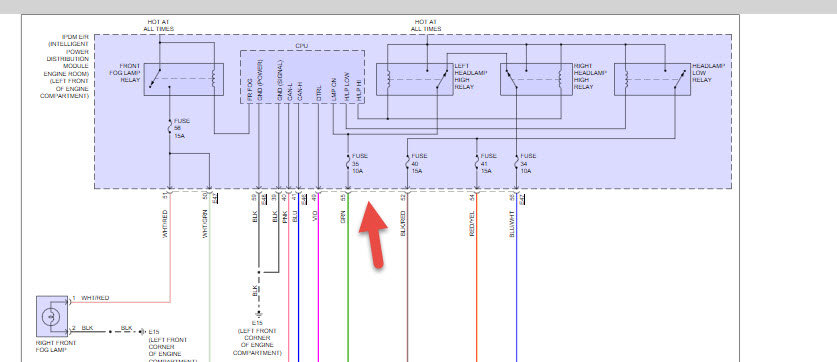The width and height of the screenshot is (837, 362).
Task: Click the Right Front Fog Lamp bulb symbol
Action: click(52, 317)
